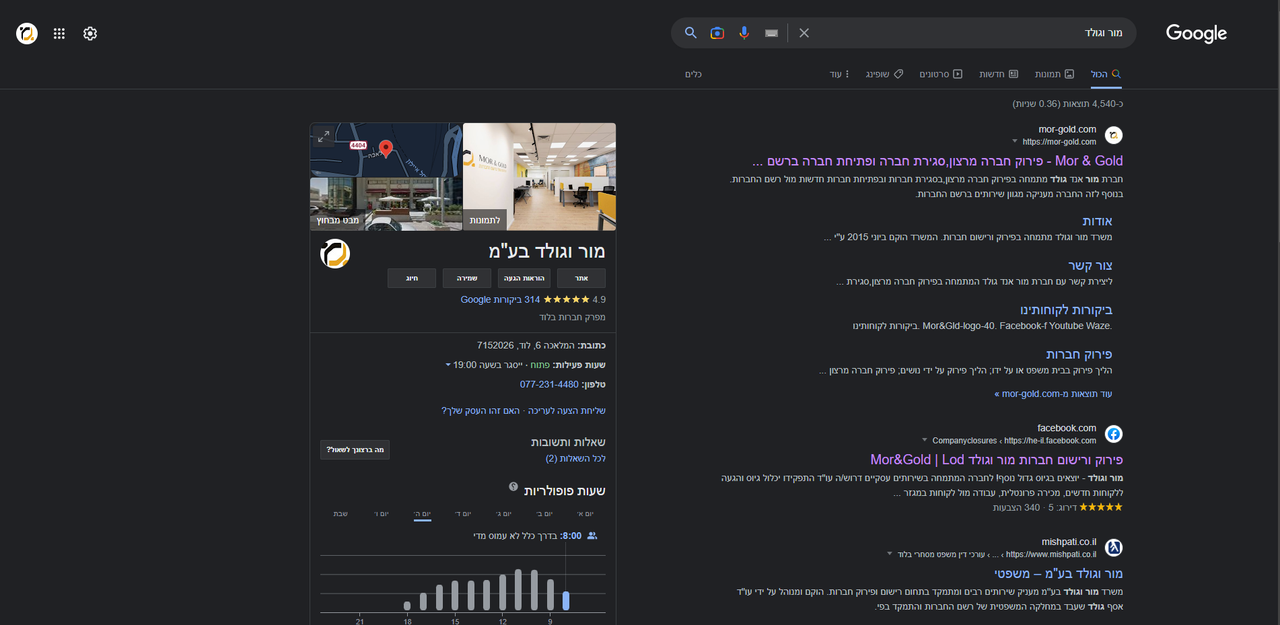Select the 'הכל' results tab

[1106, 74]
